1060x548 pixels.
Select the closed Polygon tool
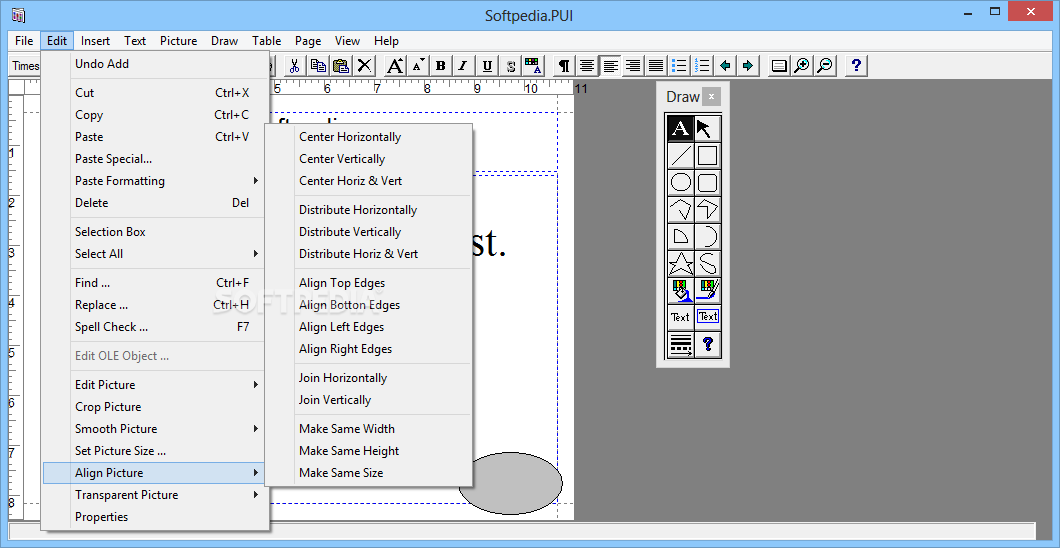680,209
